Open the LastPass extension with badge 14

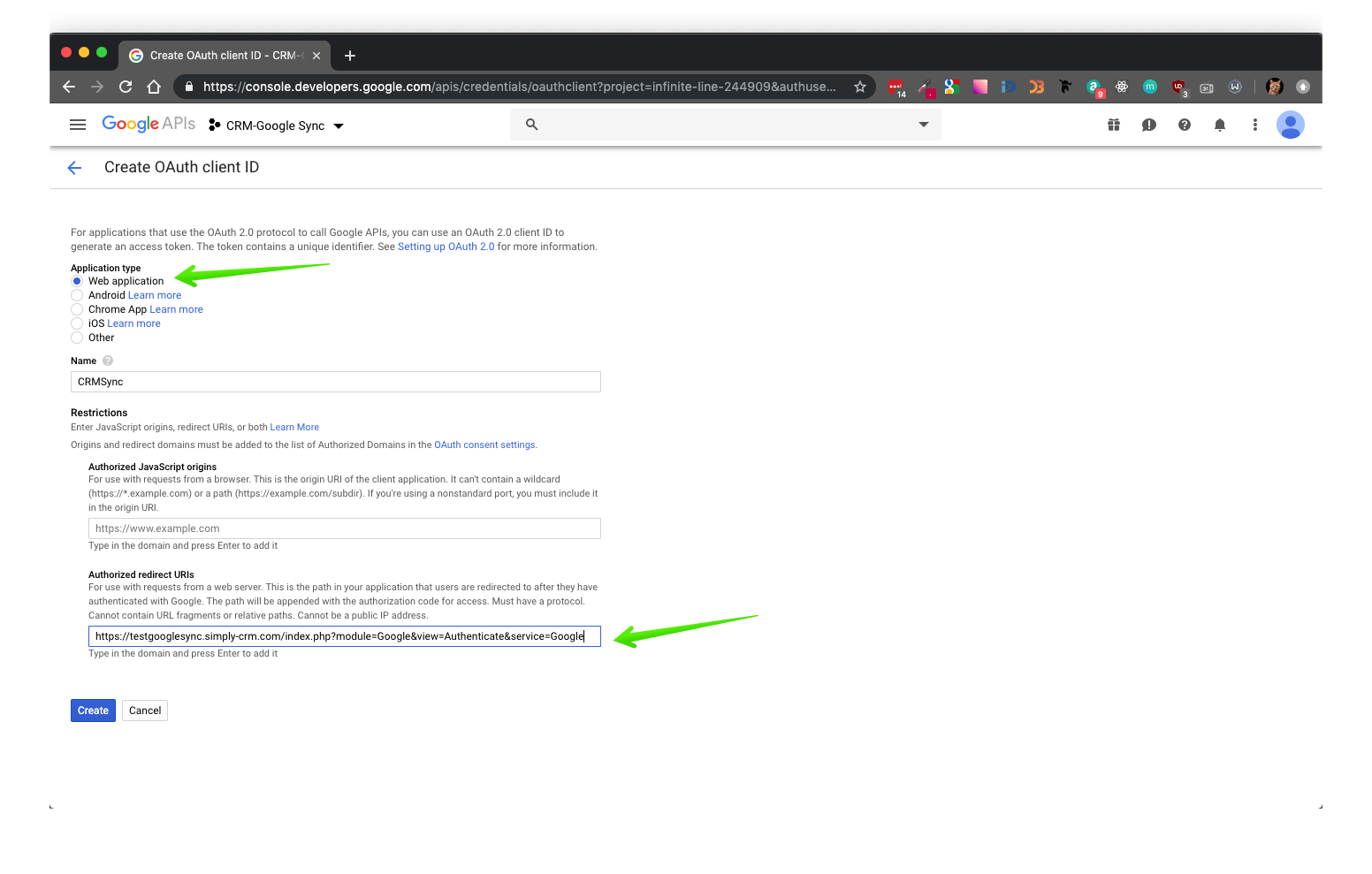tap(896, 87)
